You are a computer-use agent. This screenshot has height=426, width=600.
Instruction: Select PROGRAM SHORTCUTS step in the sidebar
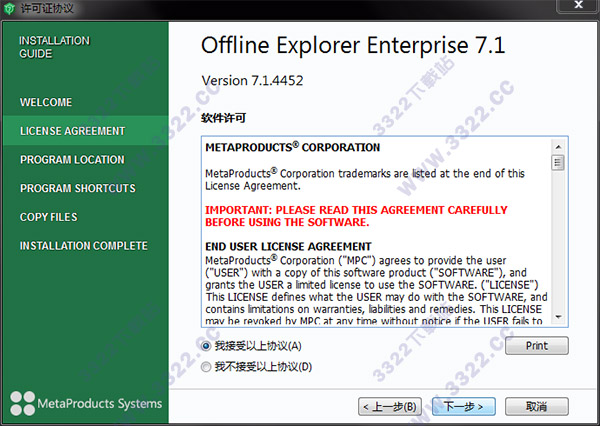(x=78, y=188)
